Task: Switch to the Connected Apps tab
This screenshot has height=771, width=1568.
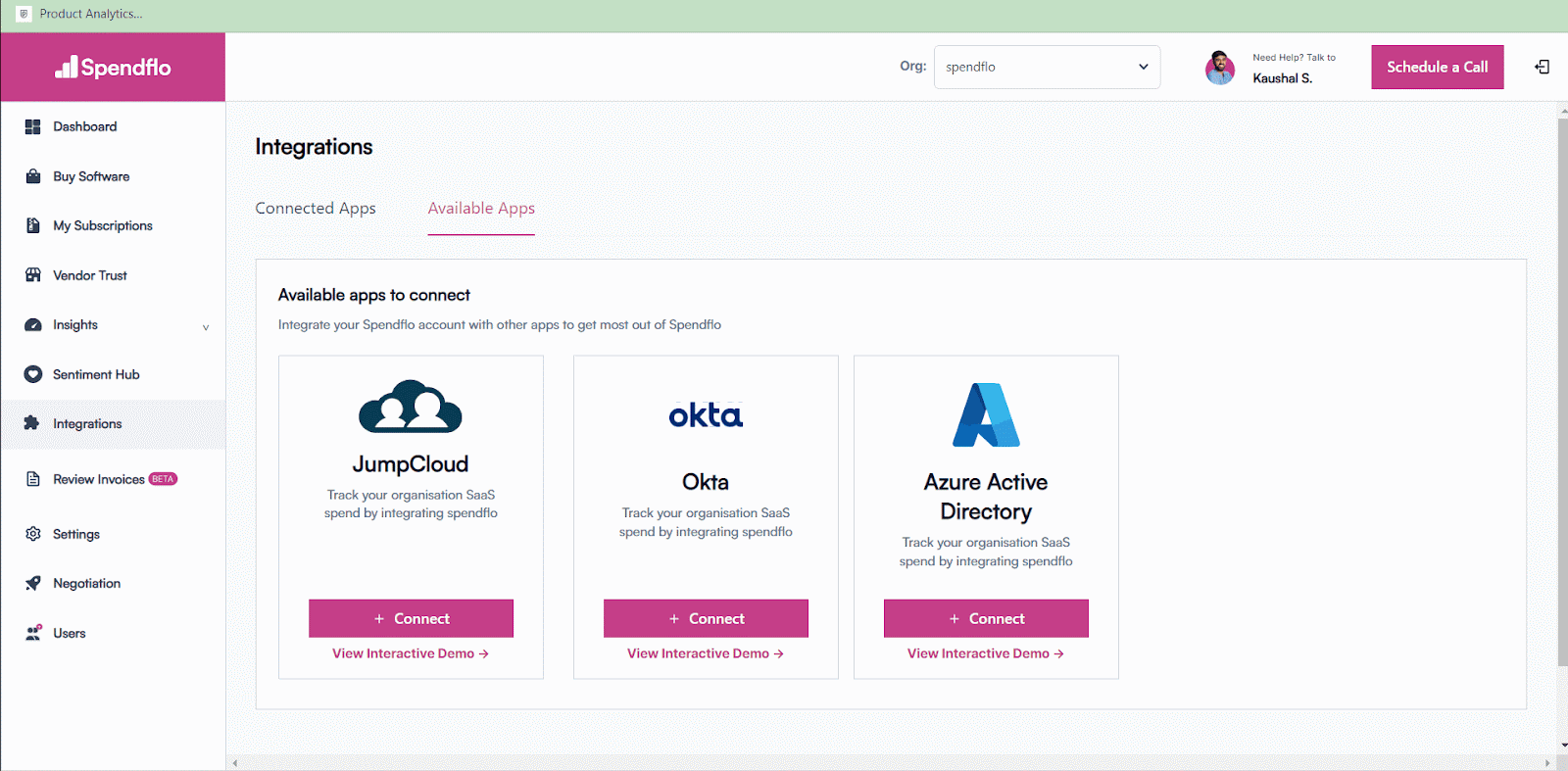Action: tap(316, 208)
